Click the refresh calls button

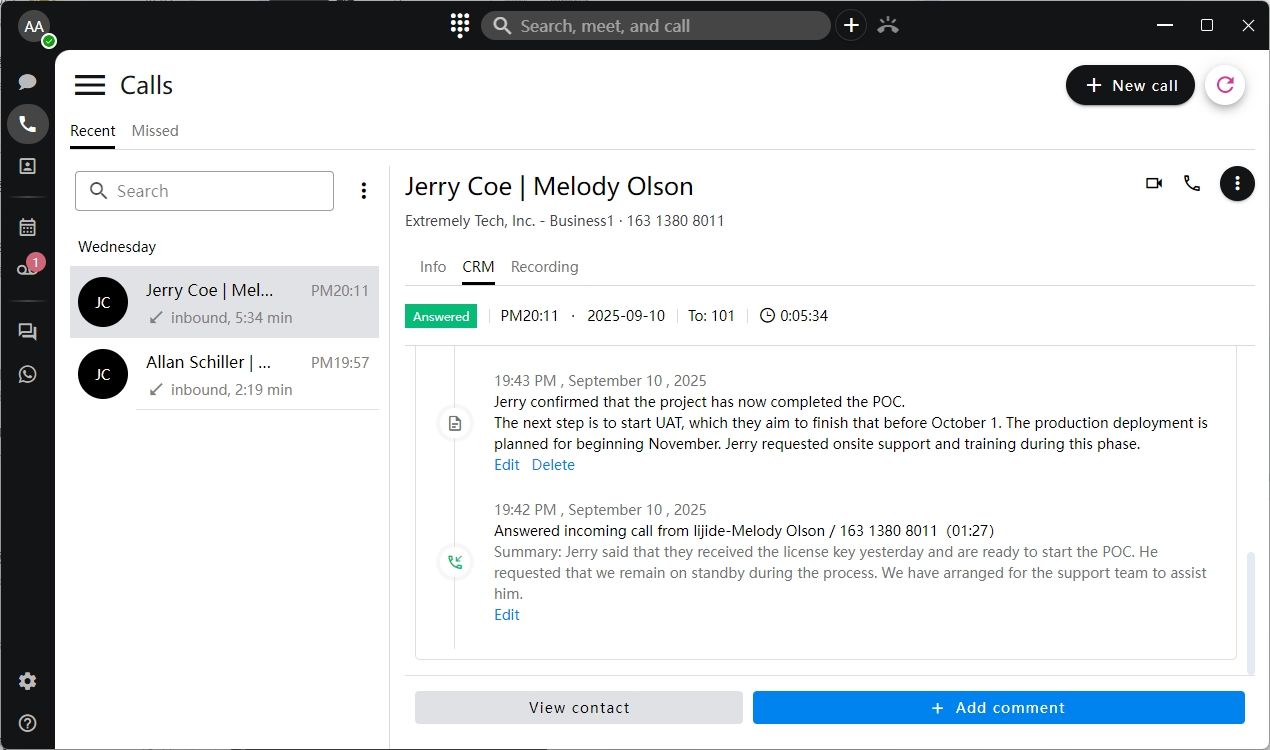click(x=1225, y=85)
